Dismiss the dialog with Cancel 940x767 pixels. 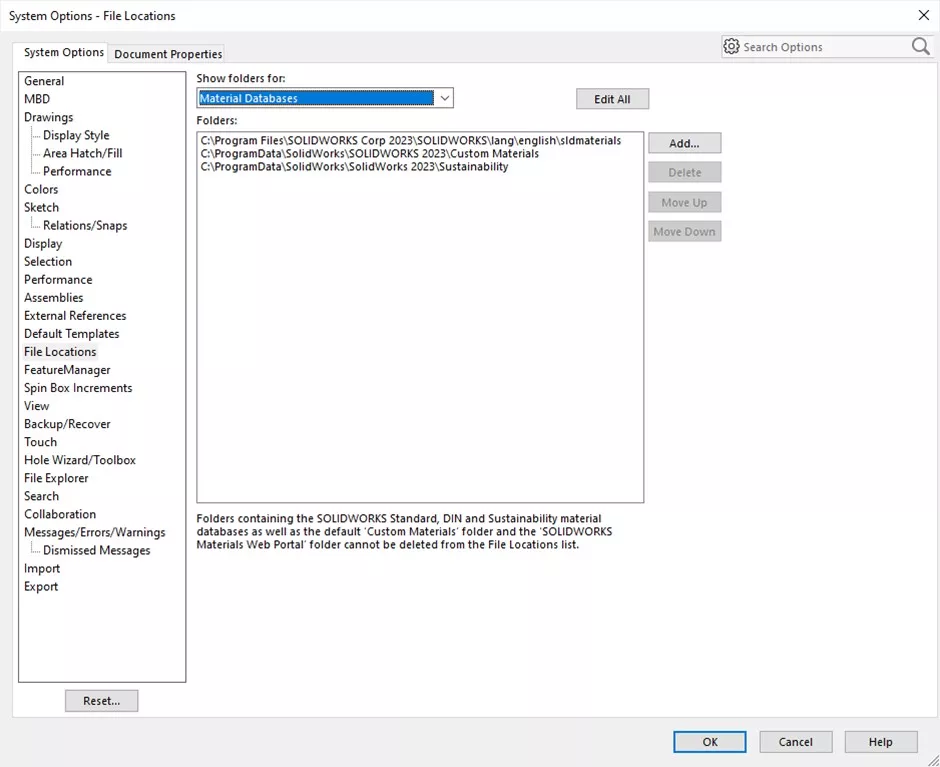(x=795, y=741)
